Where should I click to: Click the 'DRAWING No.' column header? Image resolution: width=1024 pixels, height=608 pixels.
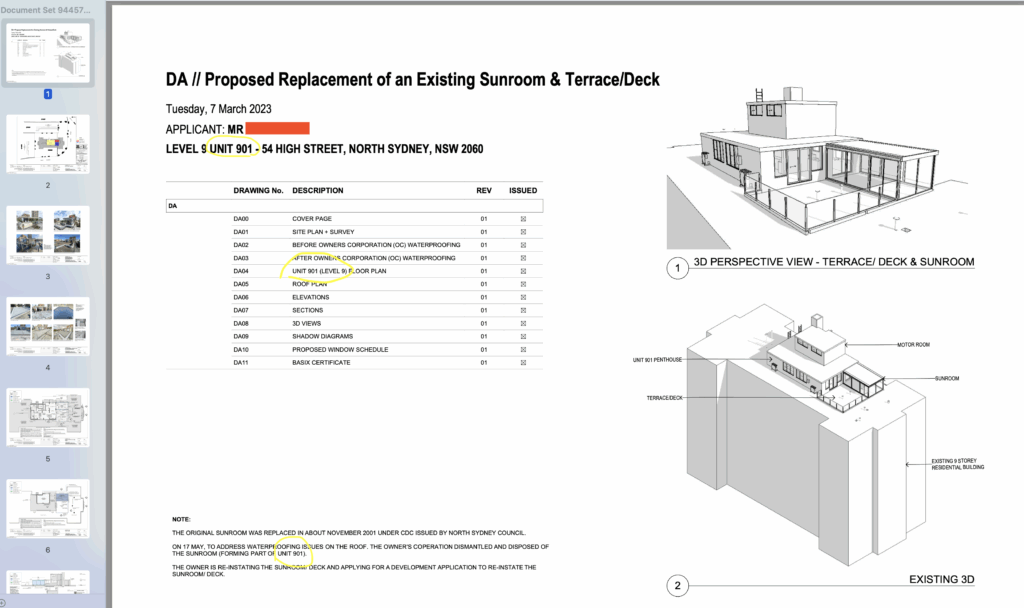259,191
